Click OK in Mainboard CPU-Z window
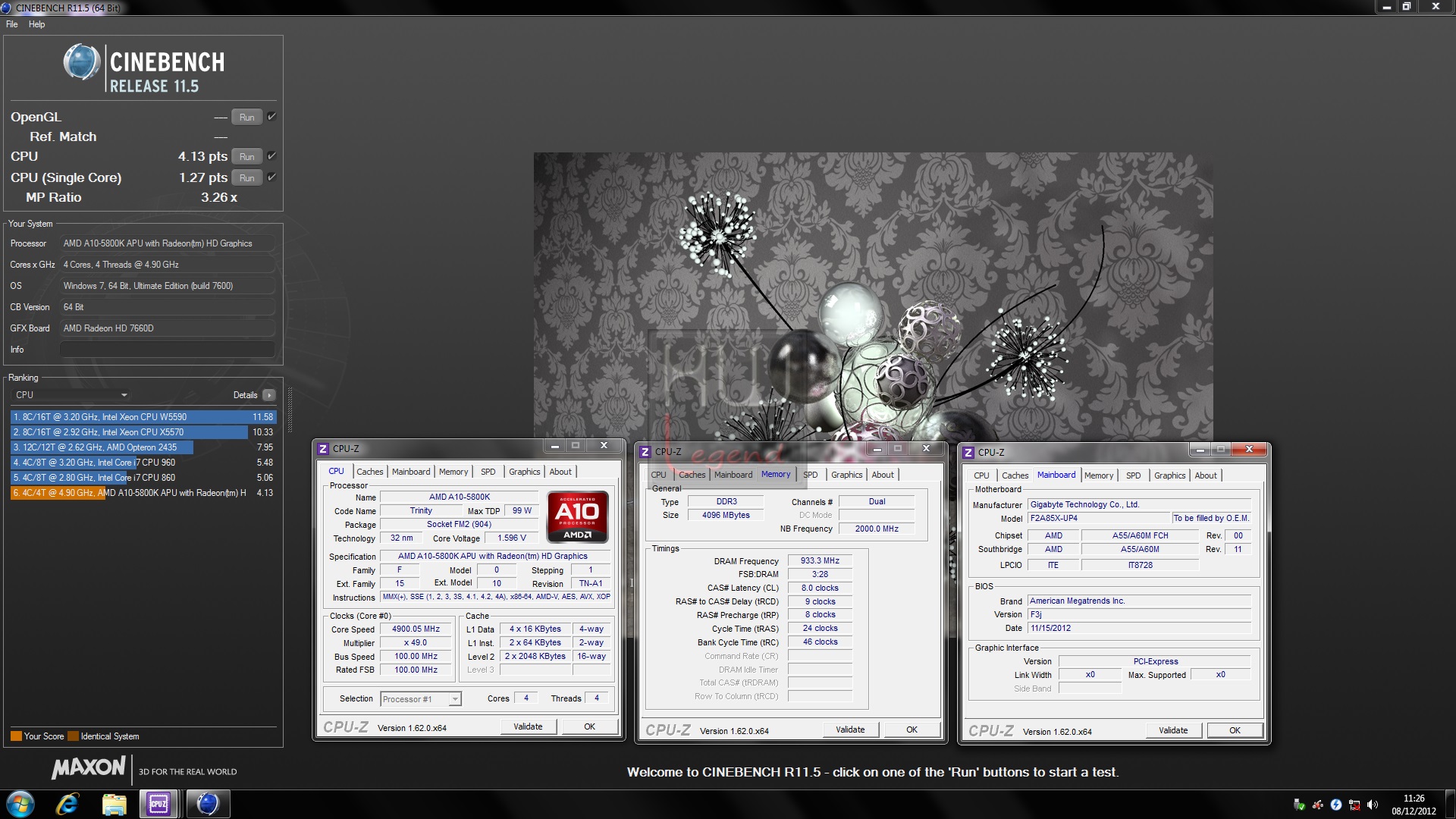The image size is (1456, 819). pos(1235,730)
